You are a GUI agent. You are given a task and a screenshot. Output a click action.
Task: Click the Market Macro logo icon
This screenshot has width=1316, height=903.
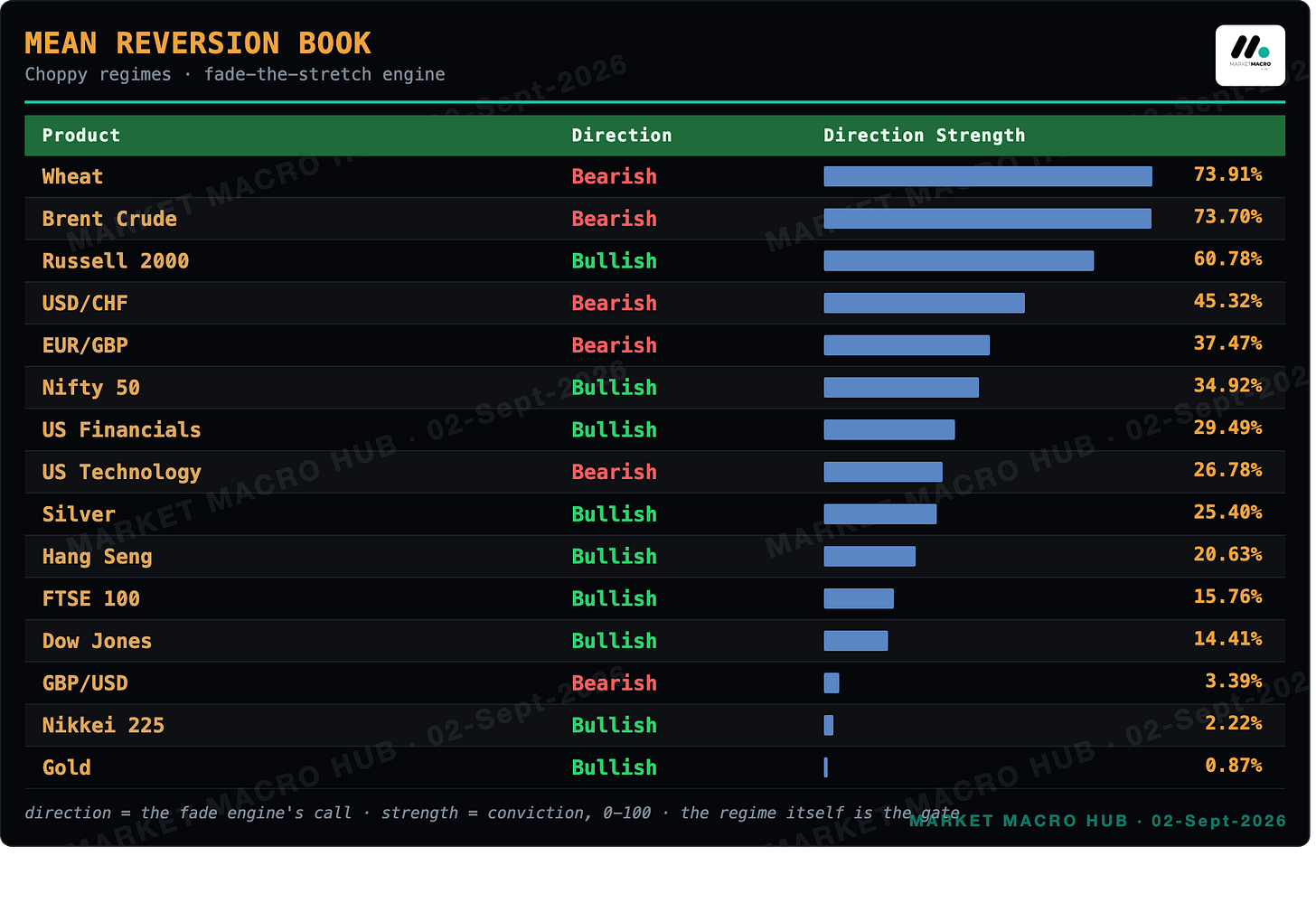pos(1250,55)
